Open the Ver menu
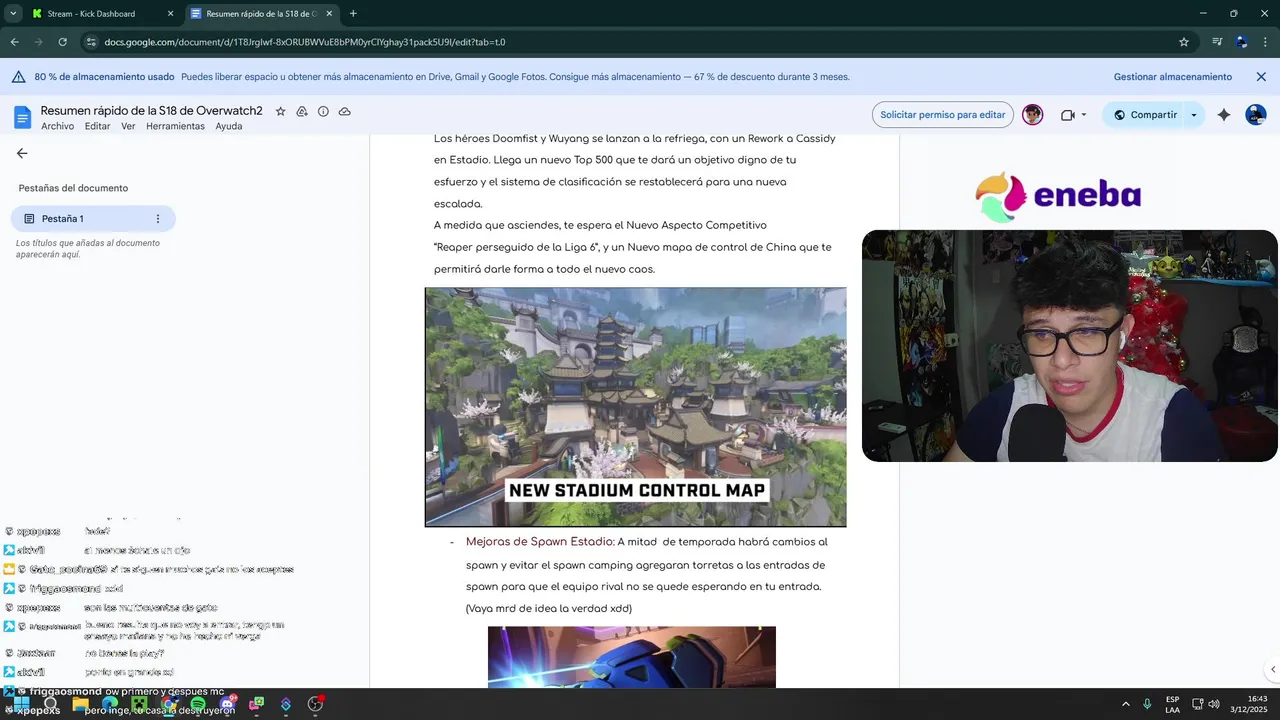 pos(128,126)
